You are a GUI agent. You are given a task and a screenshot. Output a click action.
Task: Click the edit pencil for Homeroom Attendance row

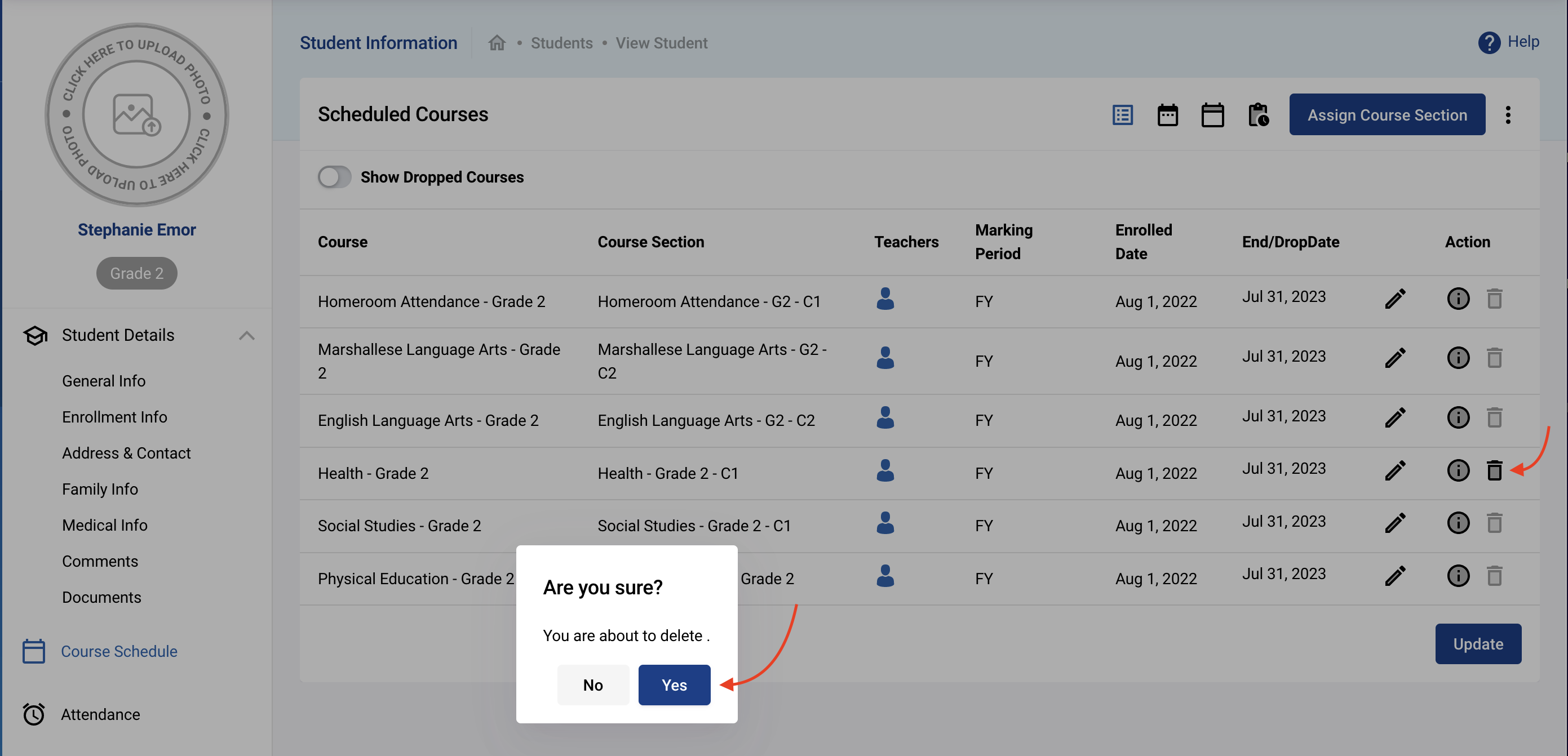[x=1394, y=299]
